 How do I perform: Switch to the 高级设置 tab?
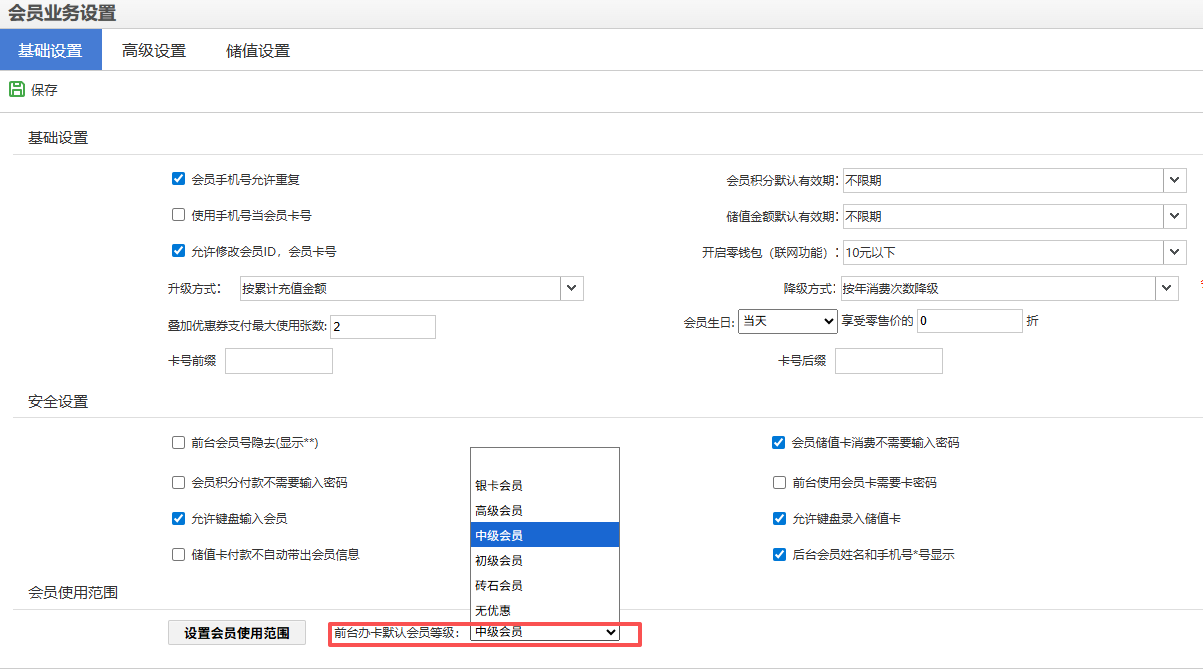pyautogui.click(x=154, y=50)
